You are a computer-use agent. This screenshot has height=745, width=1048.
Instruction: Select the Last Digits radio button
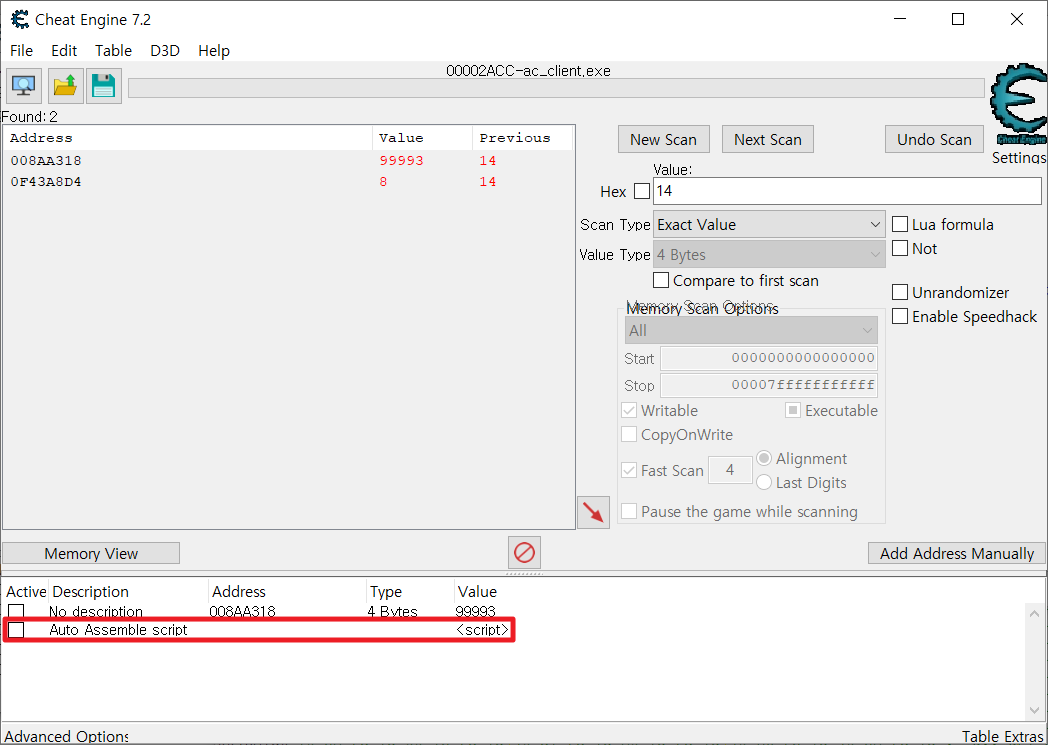[764, 482]
